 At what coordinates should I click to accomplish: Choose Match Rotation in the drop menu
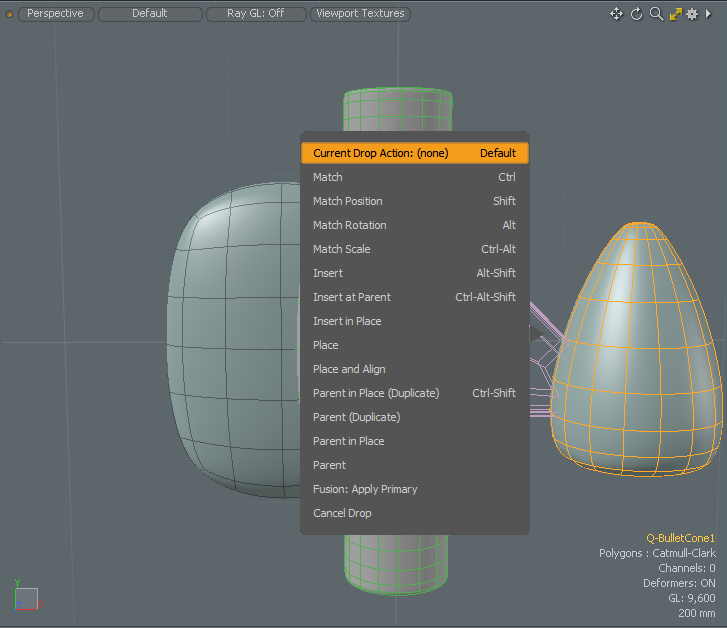point(350,225)
